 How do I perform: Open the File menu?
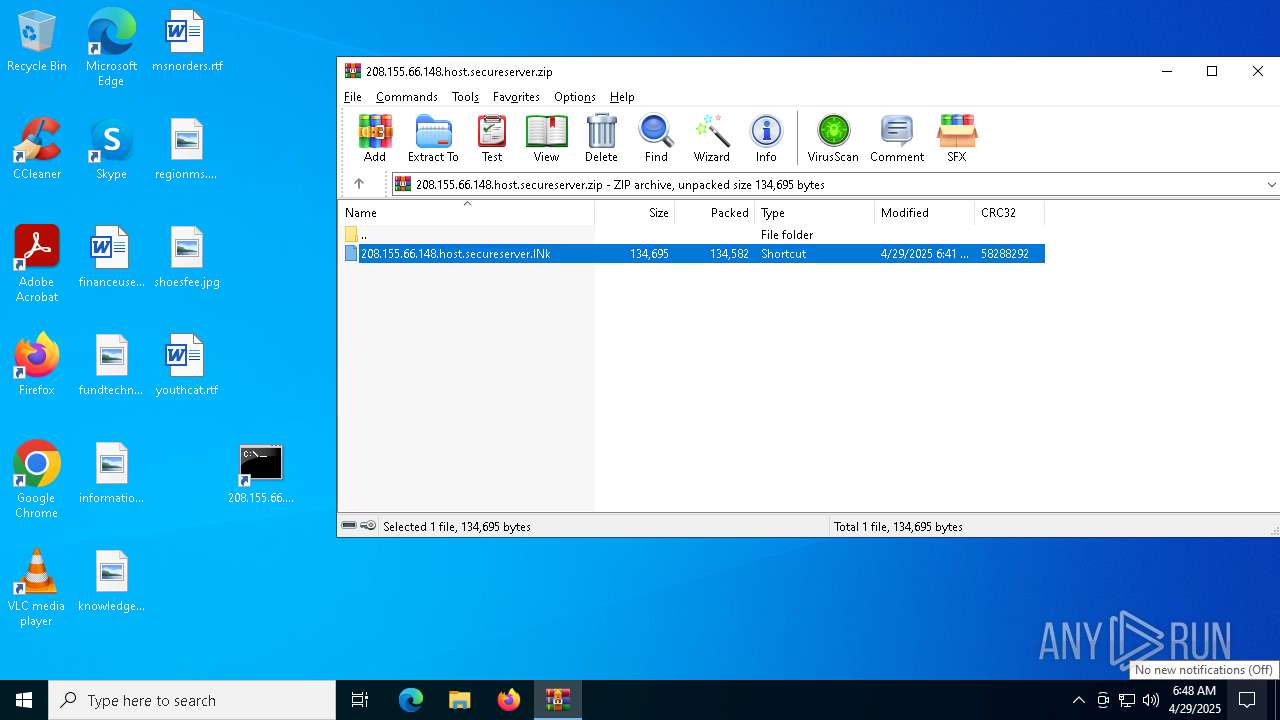(353, 97)
